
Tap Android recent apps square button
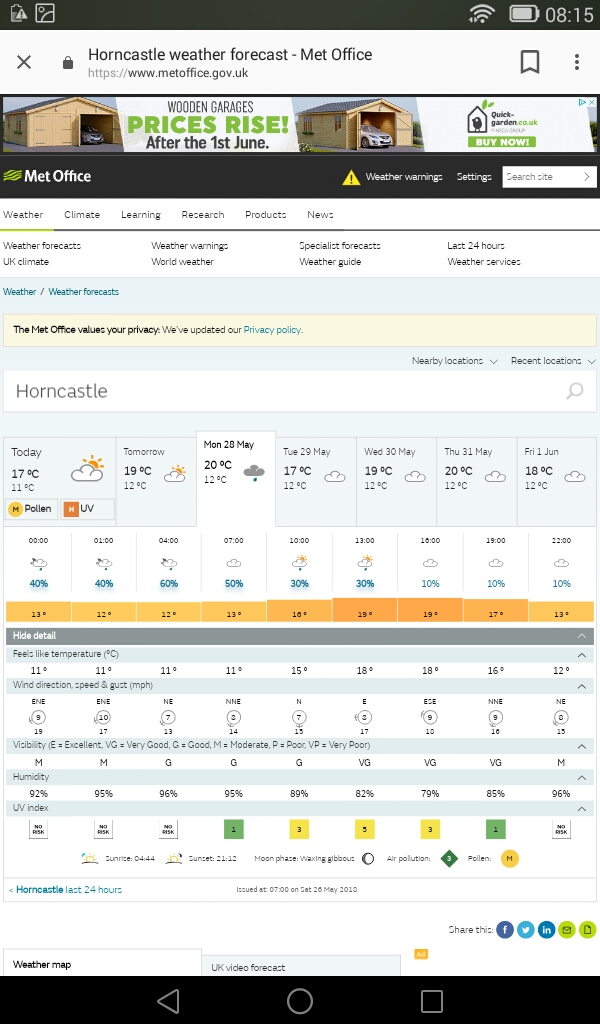pyautogui.click(x=432, y=1000)
